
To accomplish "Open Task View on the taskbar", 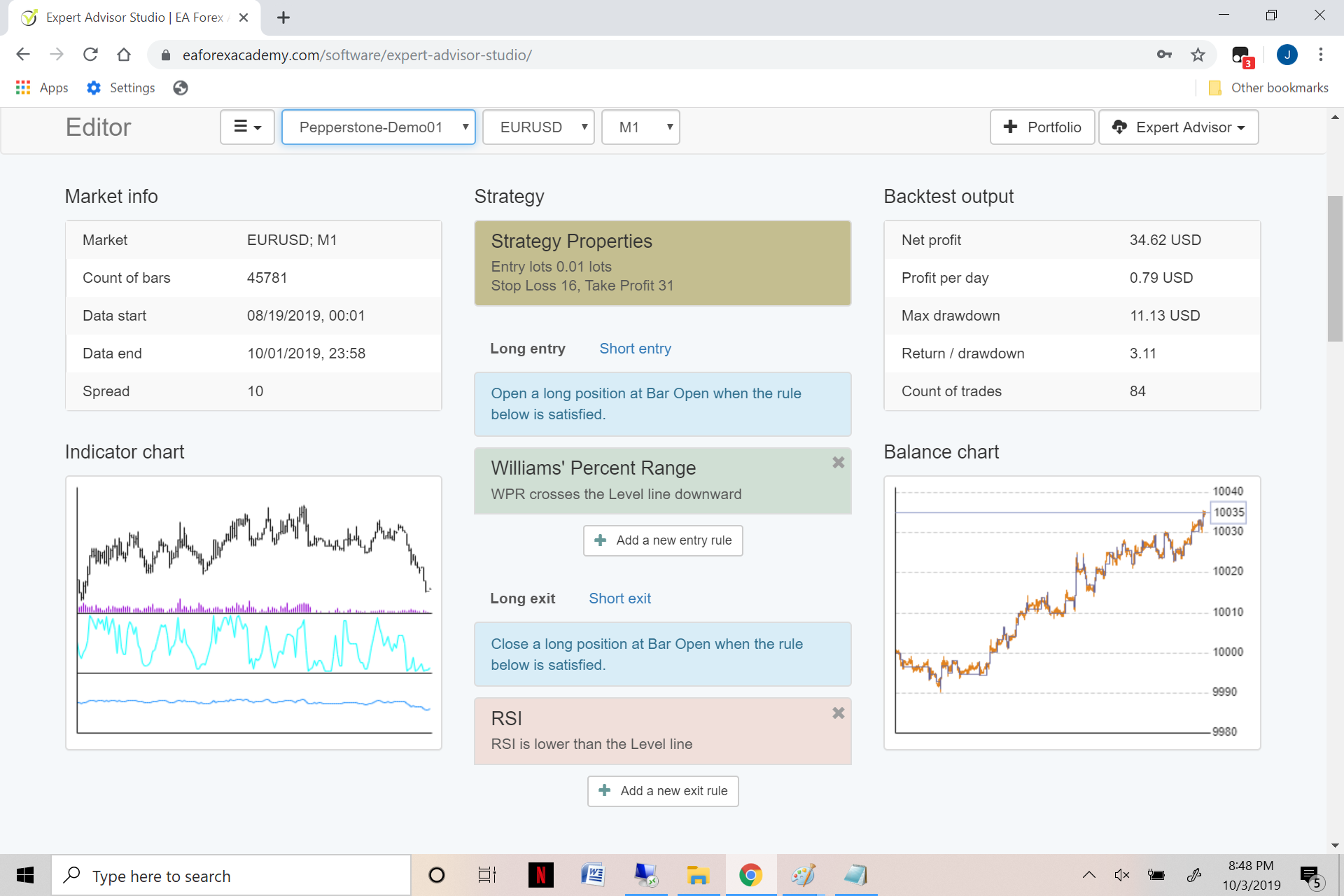I will click(487, 875).
